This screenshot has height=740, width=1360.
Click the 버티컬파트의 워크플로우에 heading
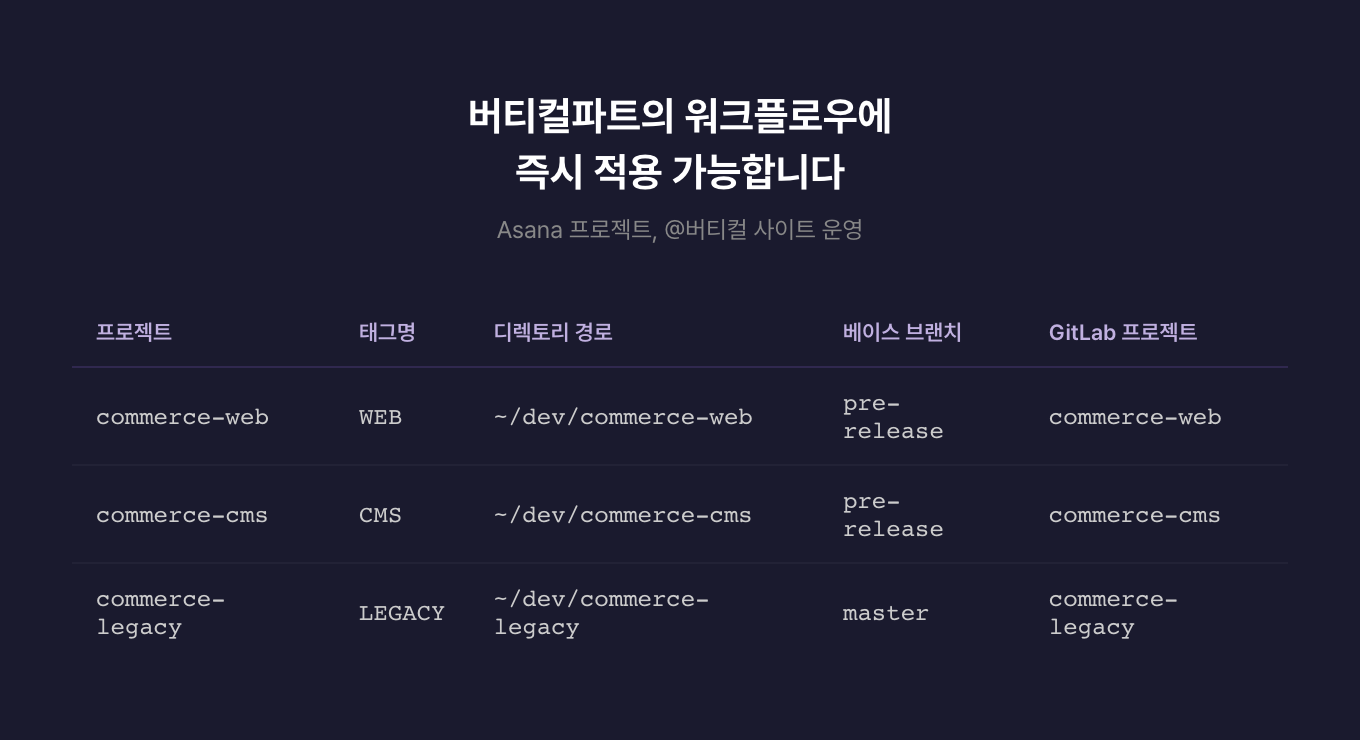click(679, 116)
